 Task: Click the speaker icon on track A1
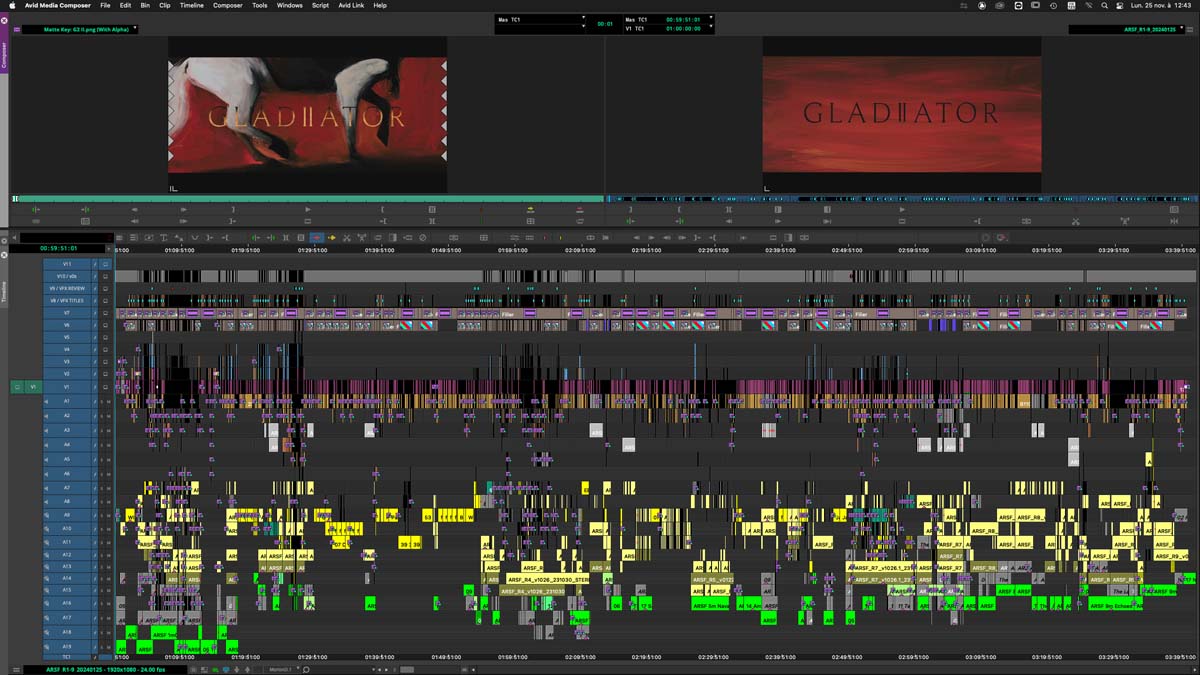pyautogui.click(x=47, y=401)
